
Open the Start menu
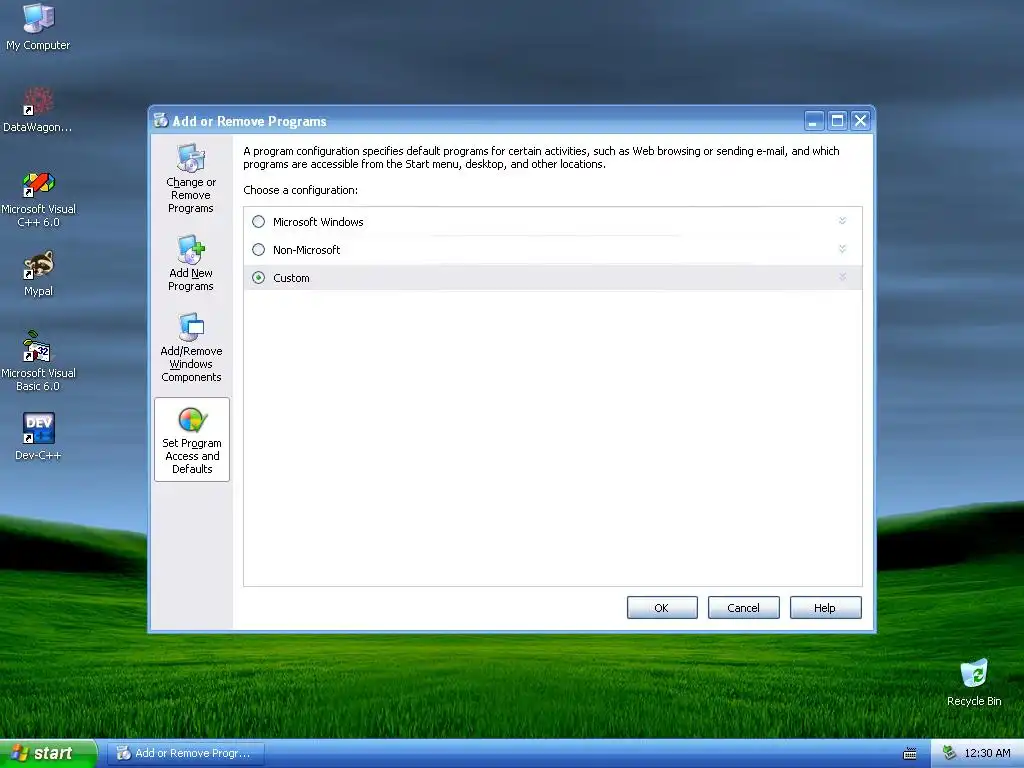(48, 753)
